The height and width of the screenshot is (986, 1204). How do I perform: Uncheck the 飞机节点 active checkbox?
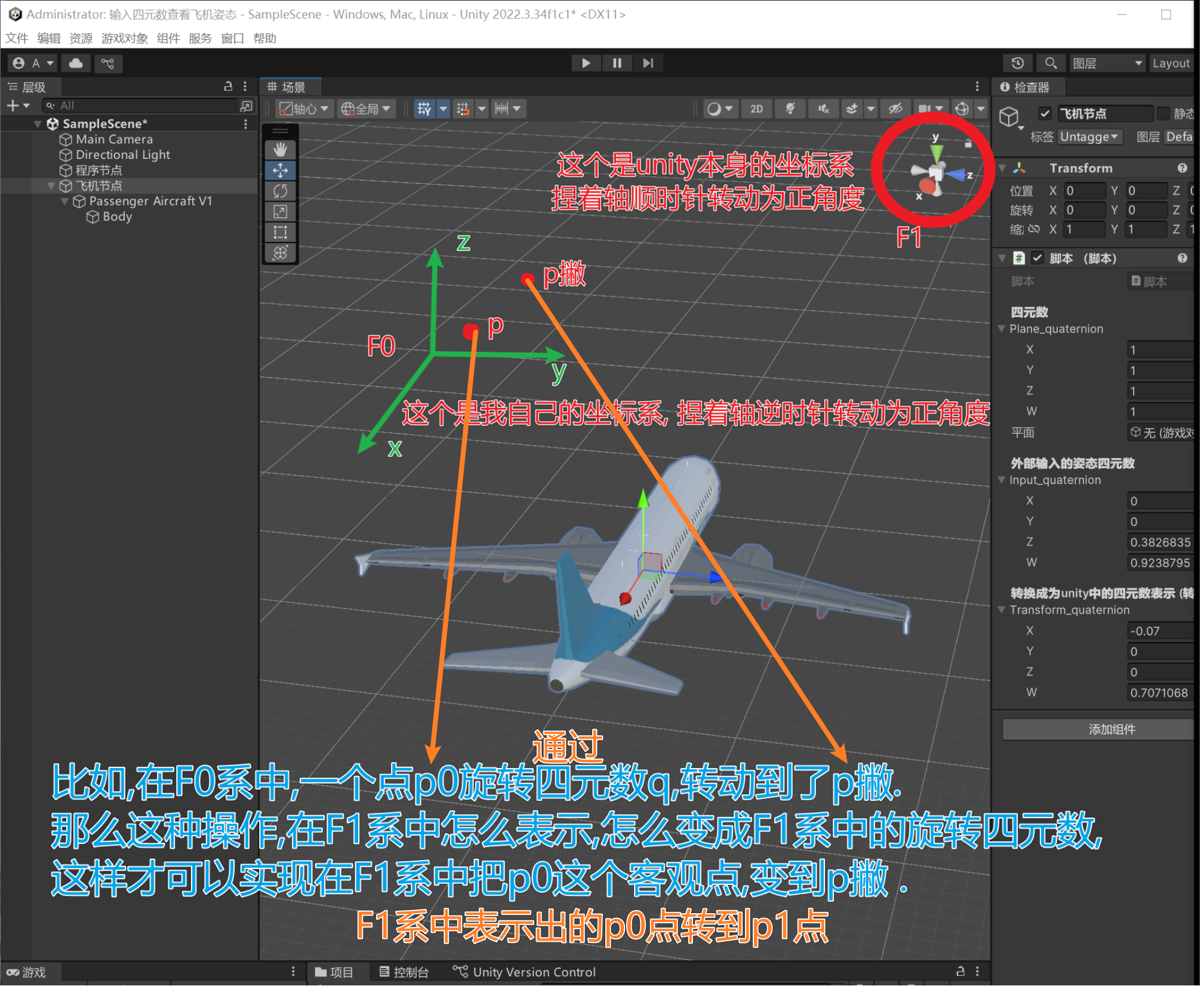click(x=1045, y=113)
